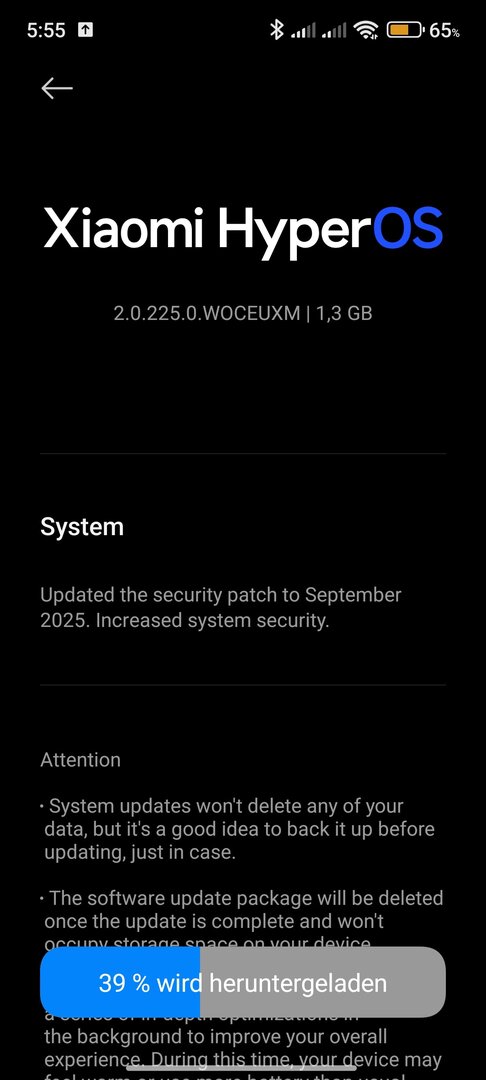Screen dimensions: 486x1080
Task: Tap the September 2025 security patch description
Action: (221, 608)
